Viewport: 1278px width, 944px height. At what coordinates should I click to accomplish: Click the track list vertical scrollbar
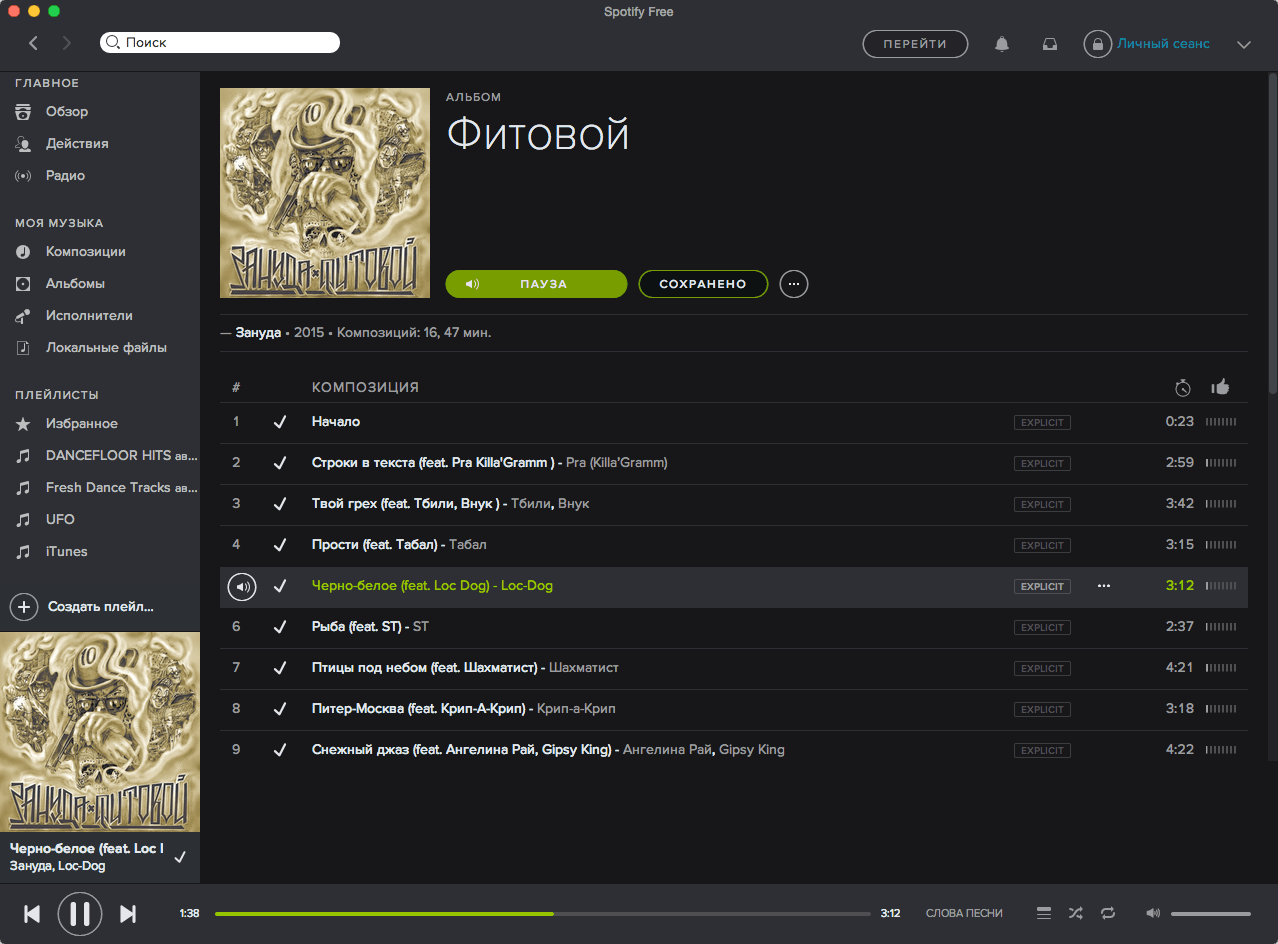1273,233
